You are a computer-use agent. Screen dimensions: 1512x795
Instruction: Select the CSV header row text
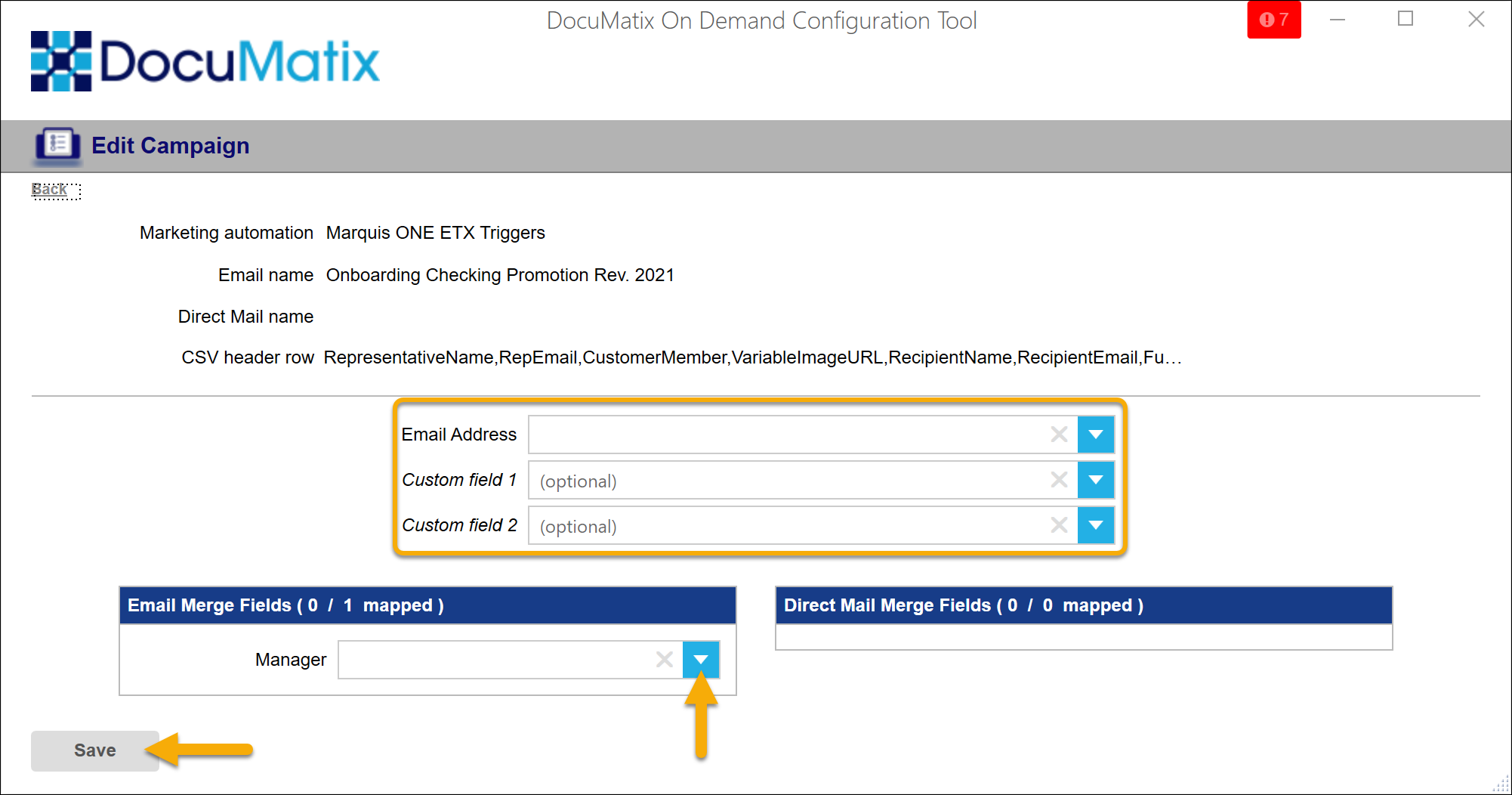coord(752,357)
